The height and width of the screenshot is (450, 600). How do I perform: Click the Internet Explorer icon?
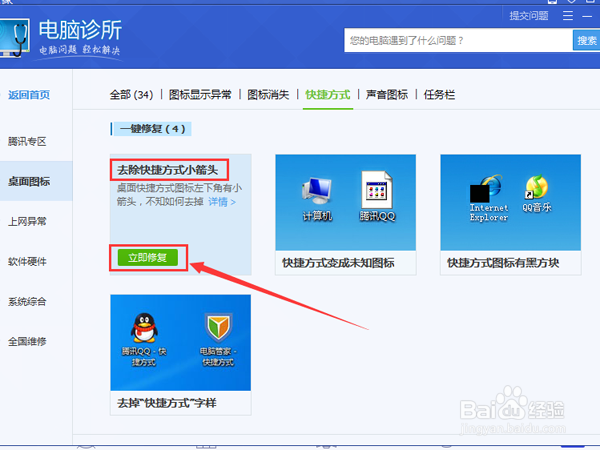coord(489,198)
